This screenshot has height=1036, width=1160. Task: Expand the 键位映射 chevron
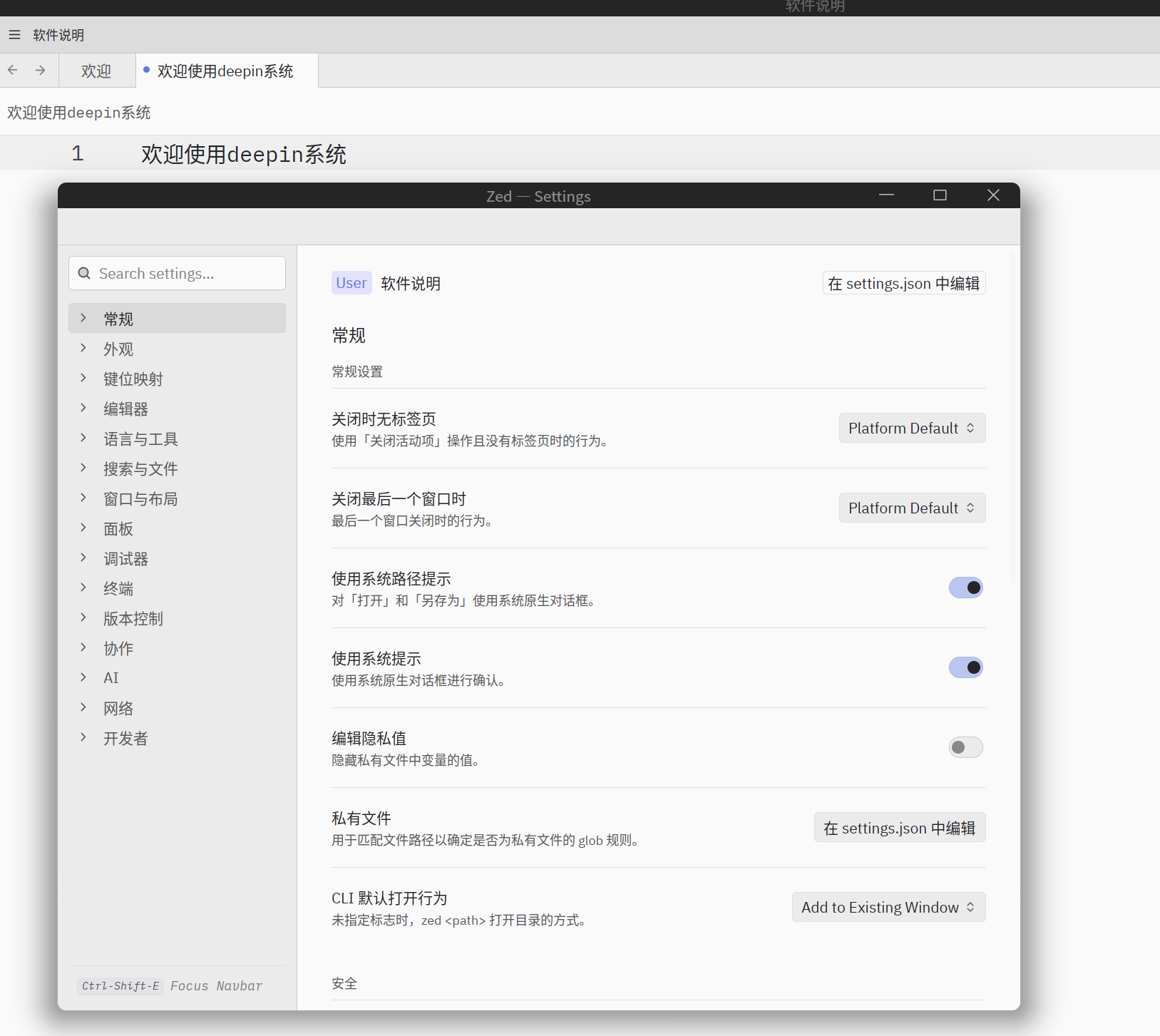[83, 378]
